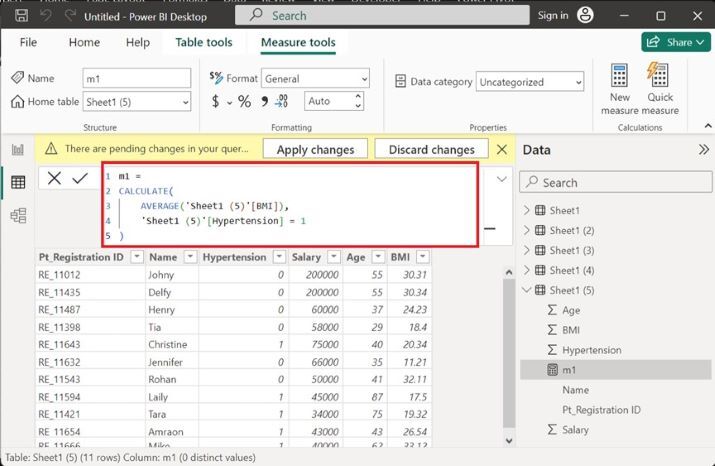
Task: Apply currency format with dollar icon
Action: click(216, 102)
